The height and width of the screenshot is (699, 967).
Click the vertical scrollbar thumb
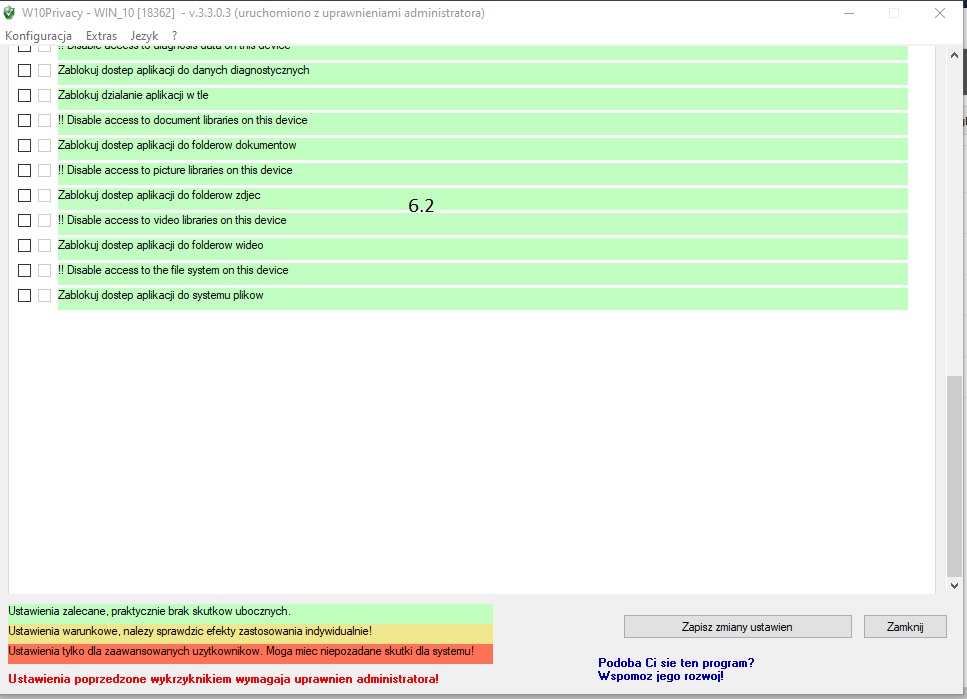pos(954,476)
